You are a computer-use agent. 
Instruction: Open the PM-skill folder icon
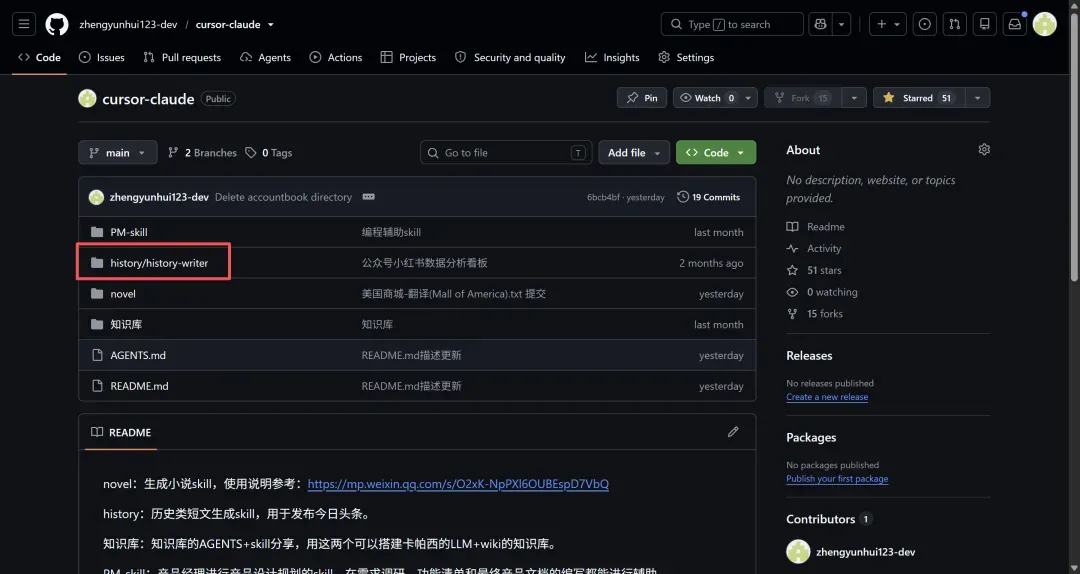(97, 232)
